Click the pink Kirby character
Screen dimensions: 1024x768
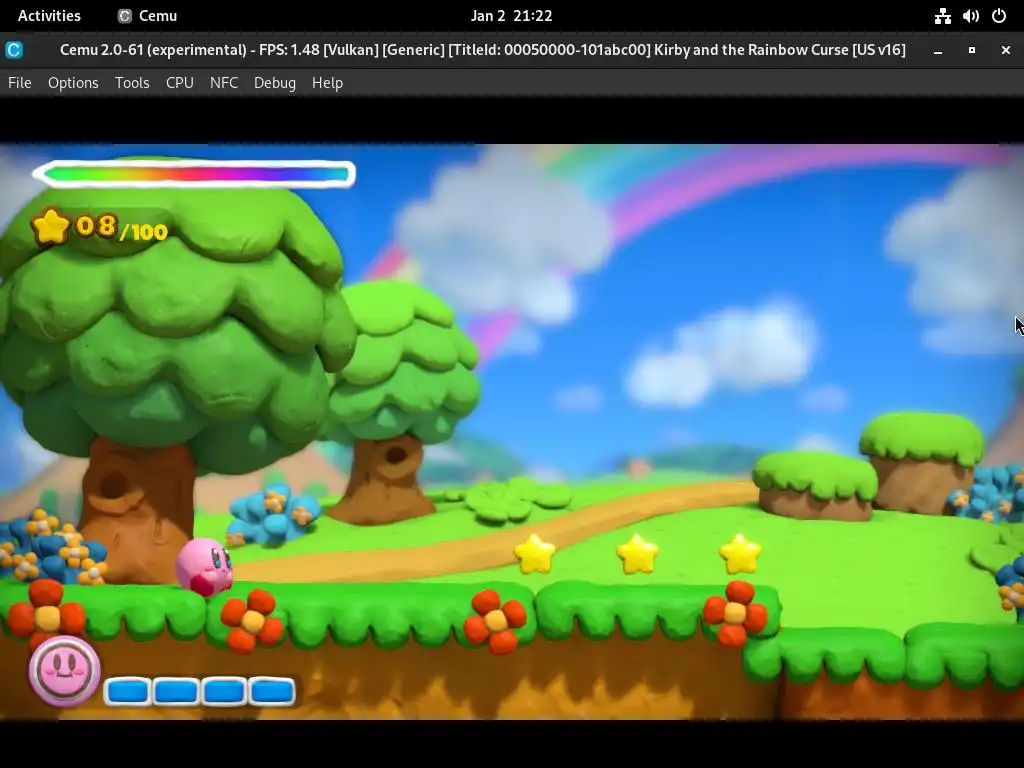coord(204,566)
